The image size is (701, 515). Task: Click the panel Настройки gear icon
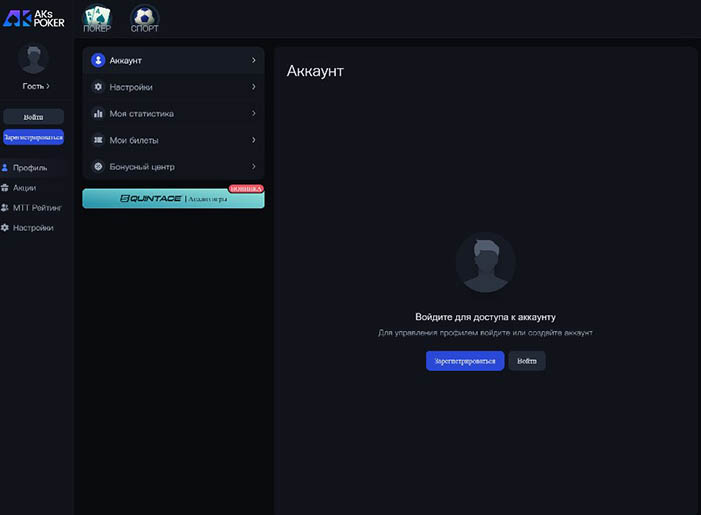click(x=98, y=87)
